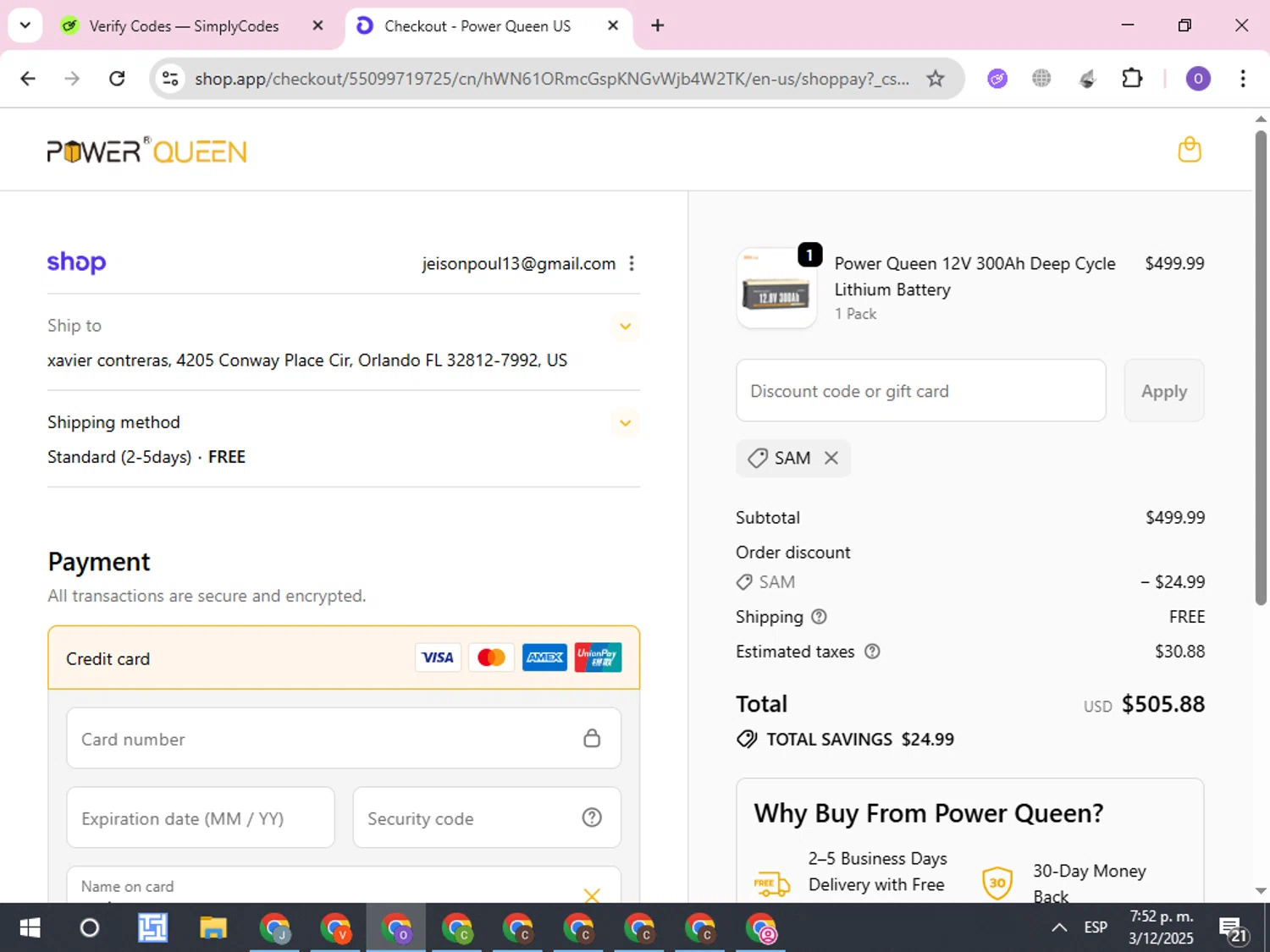Click the Mastercard logo
This screenshot has height=952, width=1270.
(491, 658)
